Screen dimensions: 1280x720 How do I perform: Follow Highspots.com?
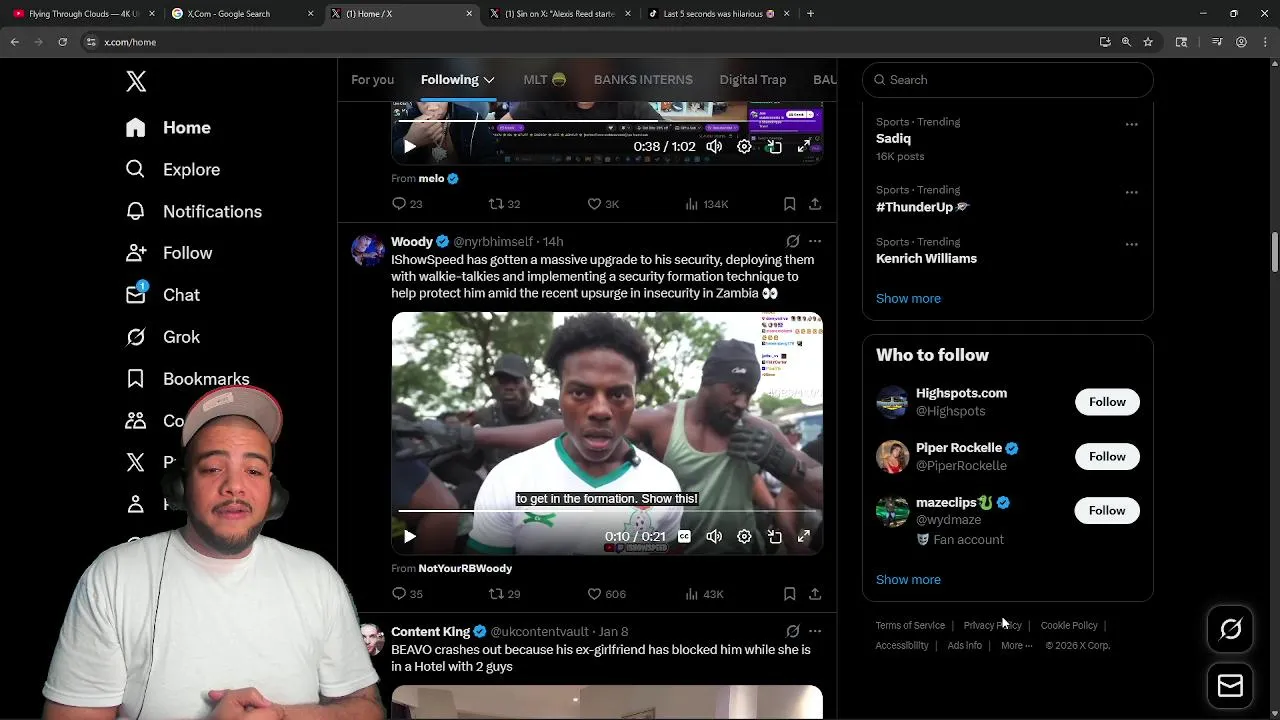1107,402
